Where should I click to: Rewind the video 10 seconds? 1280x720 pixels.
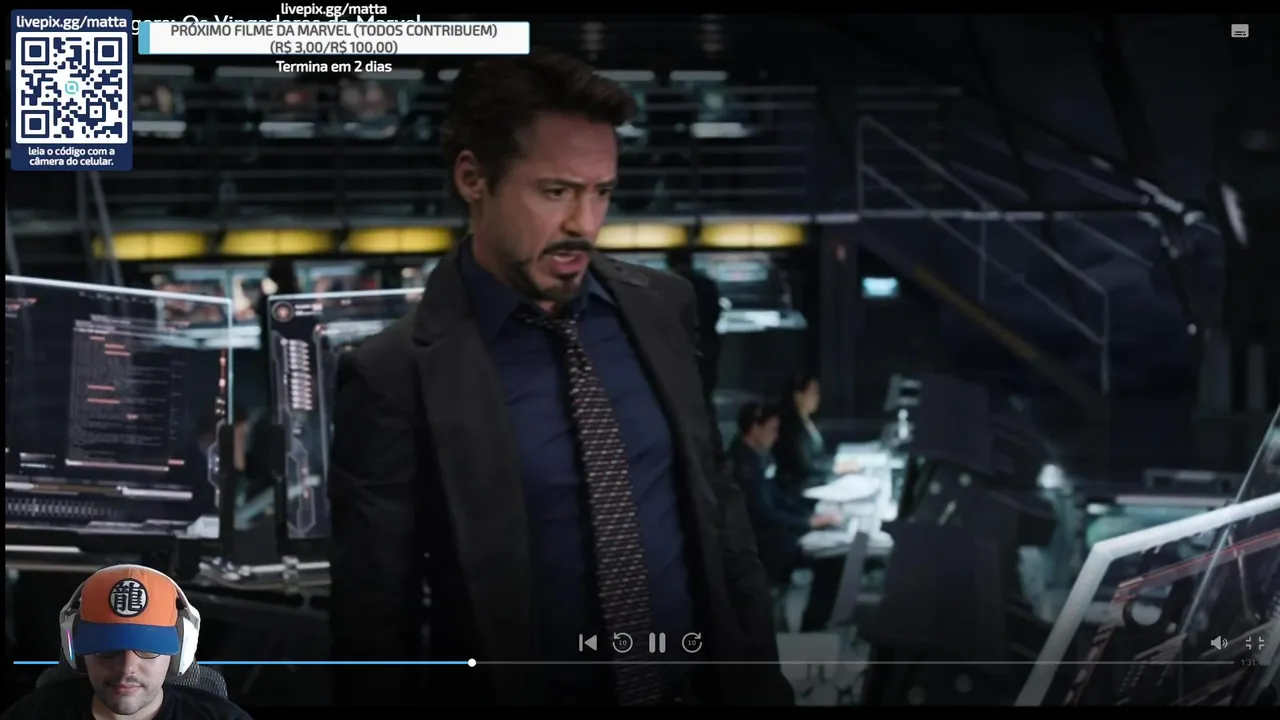point(622,643)
